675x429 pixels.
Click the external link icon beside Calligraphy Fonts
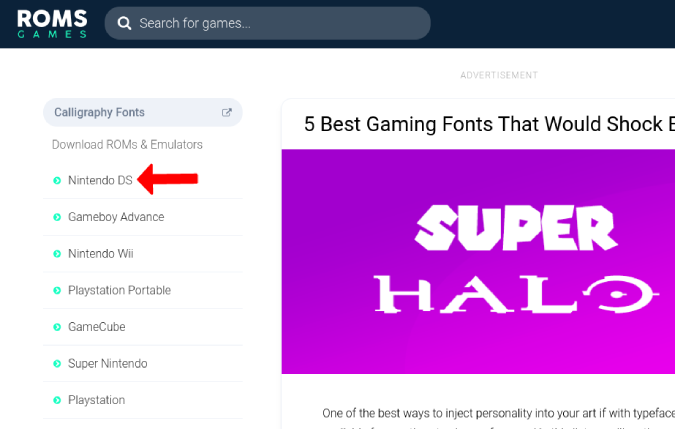[x=226, y=112]
